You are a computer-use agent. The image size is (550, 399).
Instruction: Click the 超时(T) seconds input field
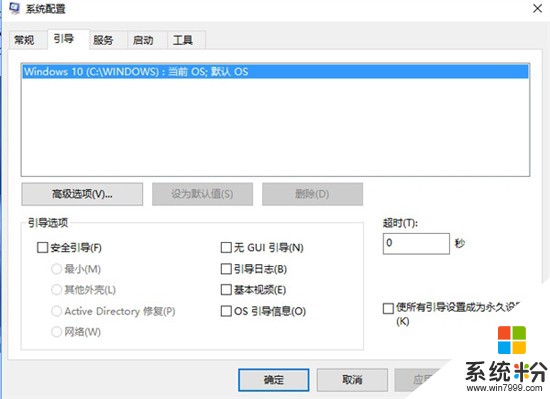point(416,243)
